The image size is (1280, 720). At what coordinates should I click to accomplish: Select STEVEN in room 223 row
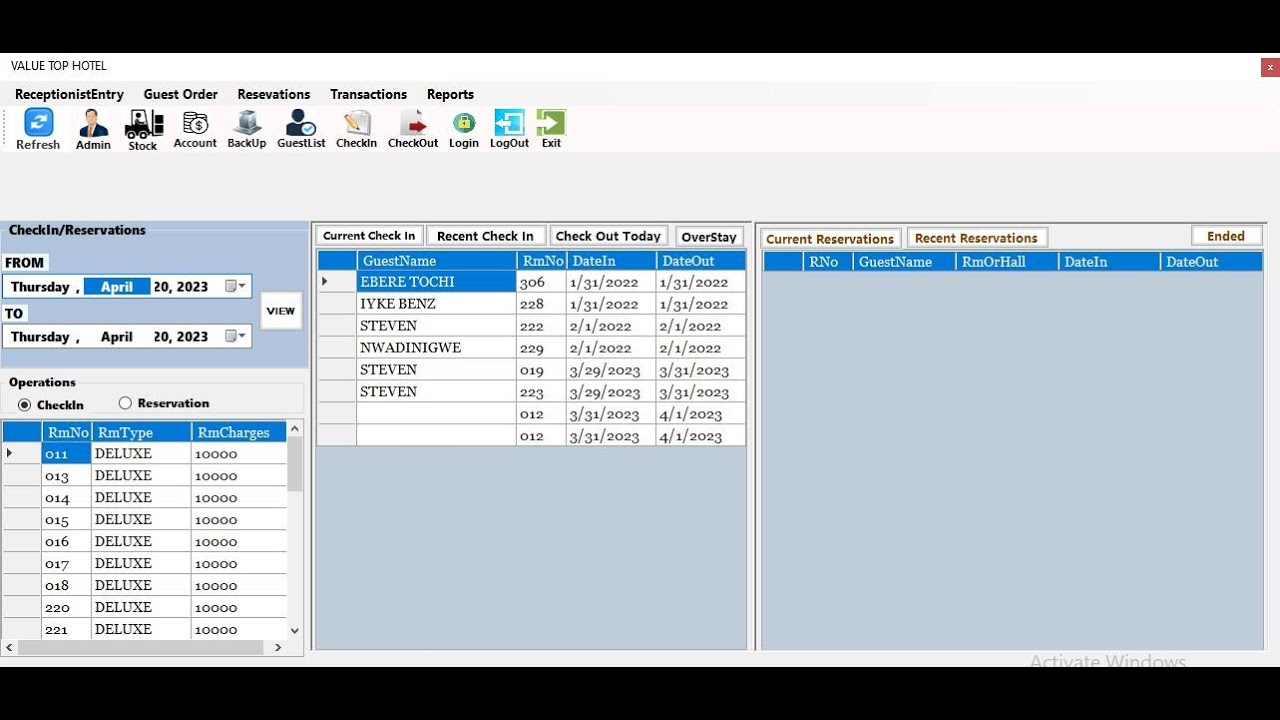click(531, 392)
